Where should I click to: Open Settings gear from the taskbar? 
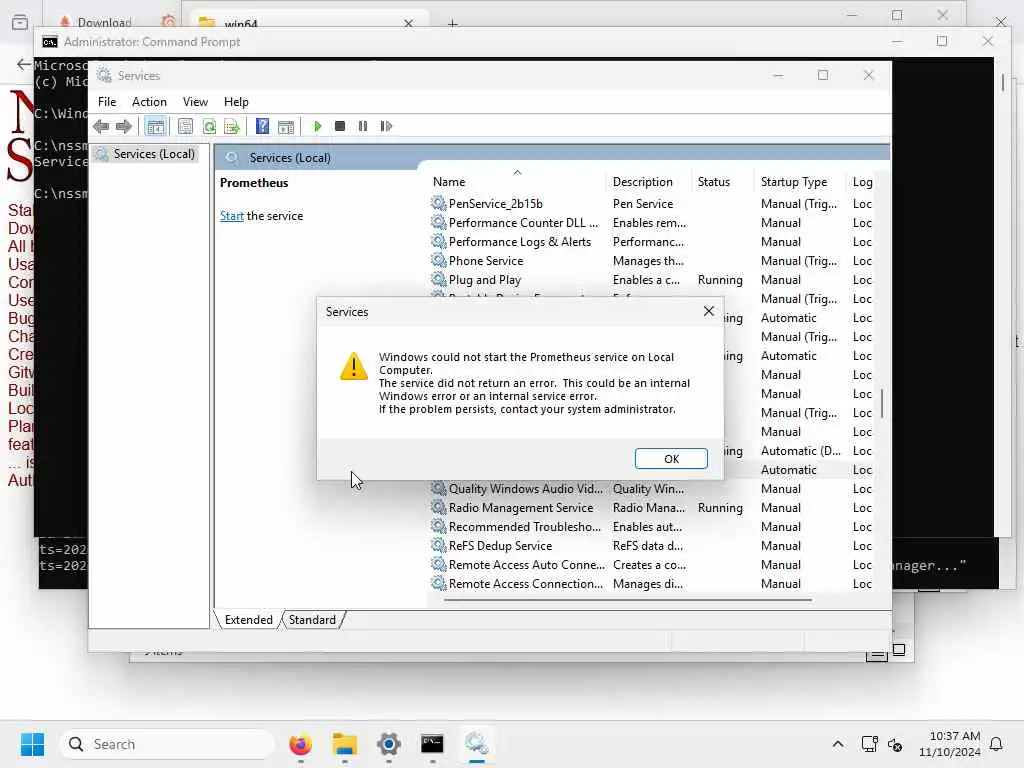tap(389, 744)
